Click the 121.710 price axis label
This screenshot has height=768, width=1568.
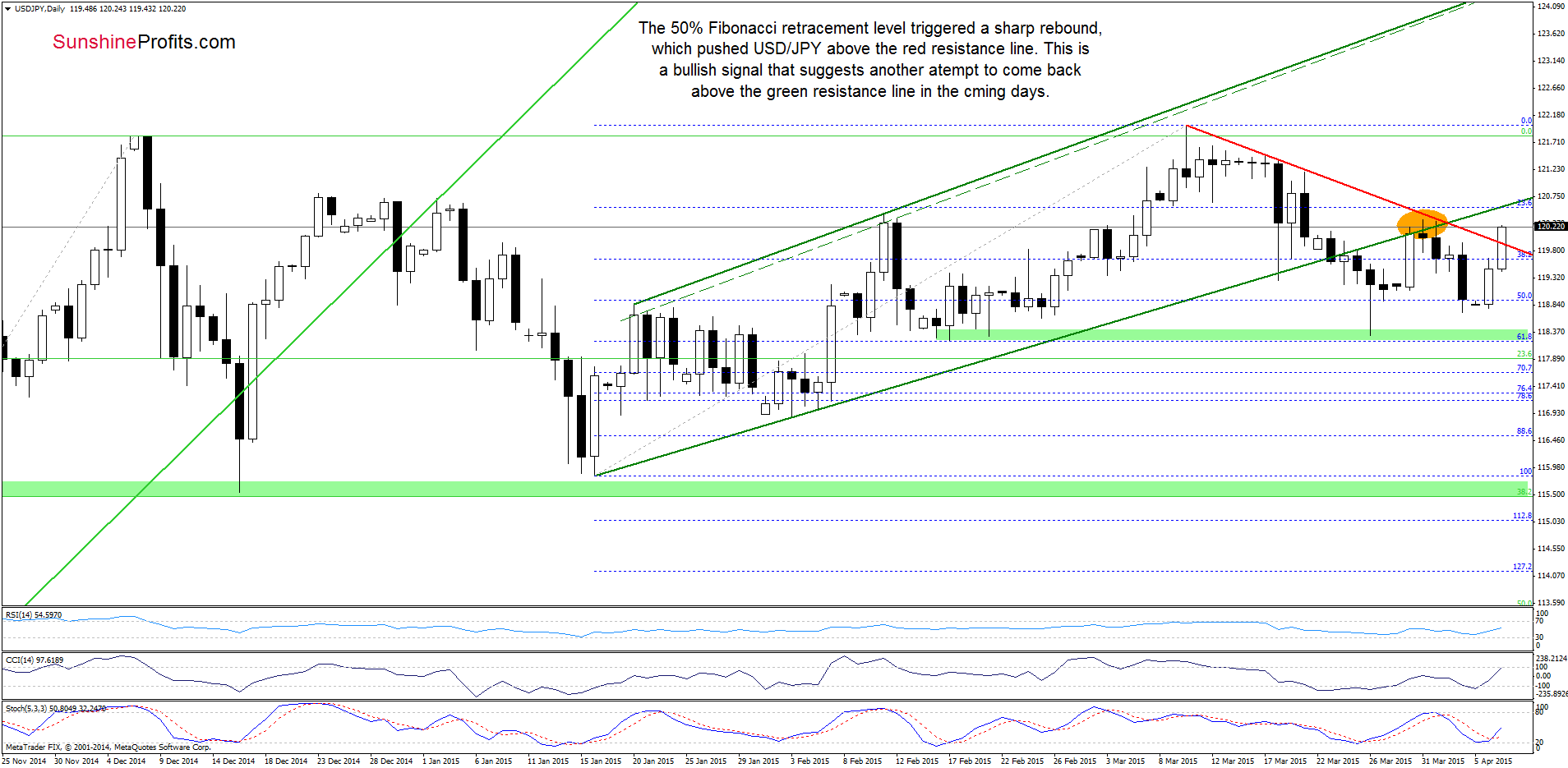point(1551,142)
